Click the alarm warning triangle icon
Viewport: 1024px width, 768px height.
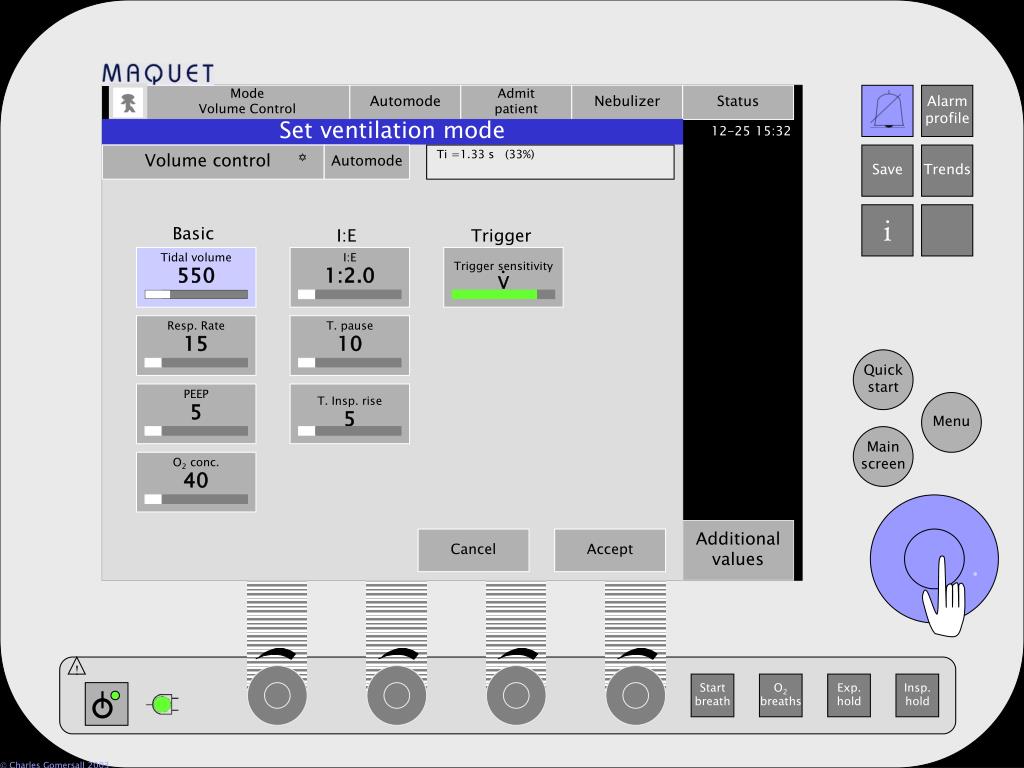[76, 666]
